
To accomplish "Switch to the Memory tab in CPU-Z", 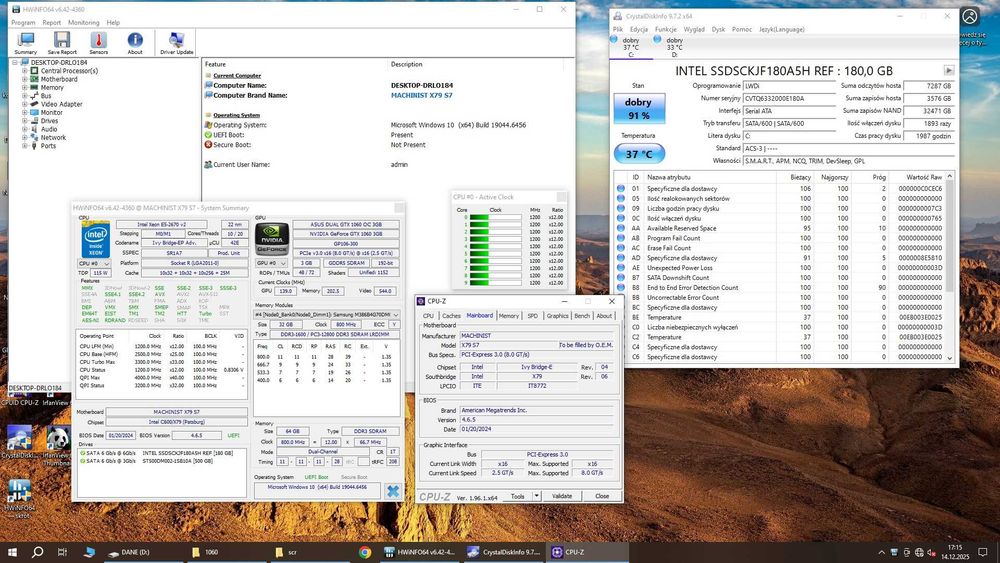I will pos(508,316).
